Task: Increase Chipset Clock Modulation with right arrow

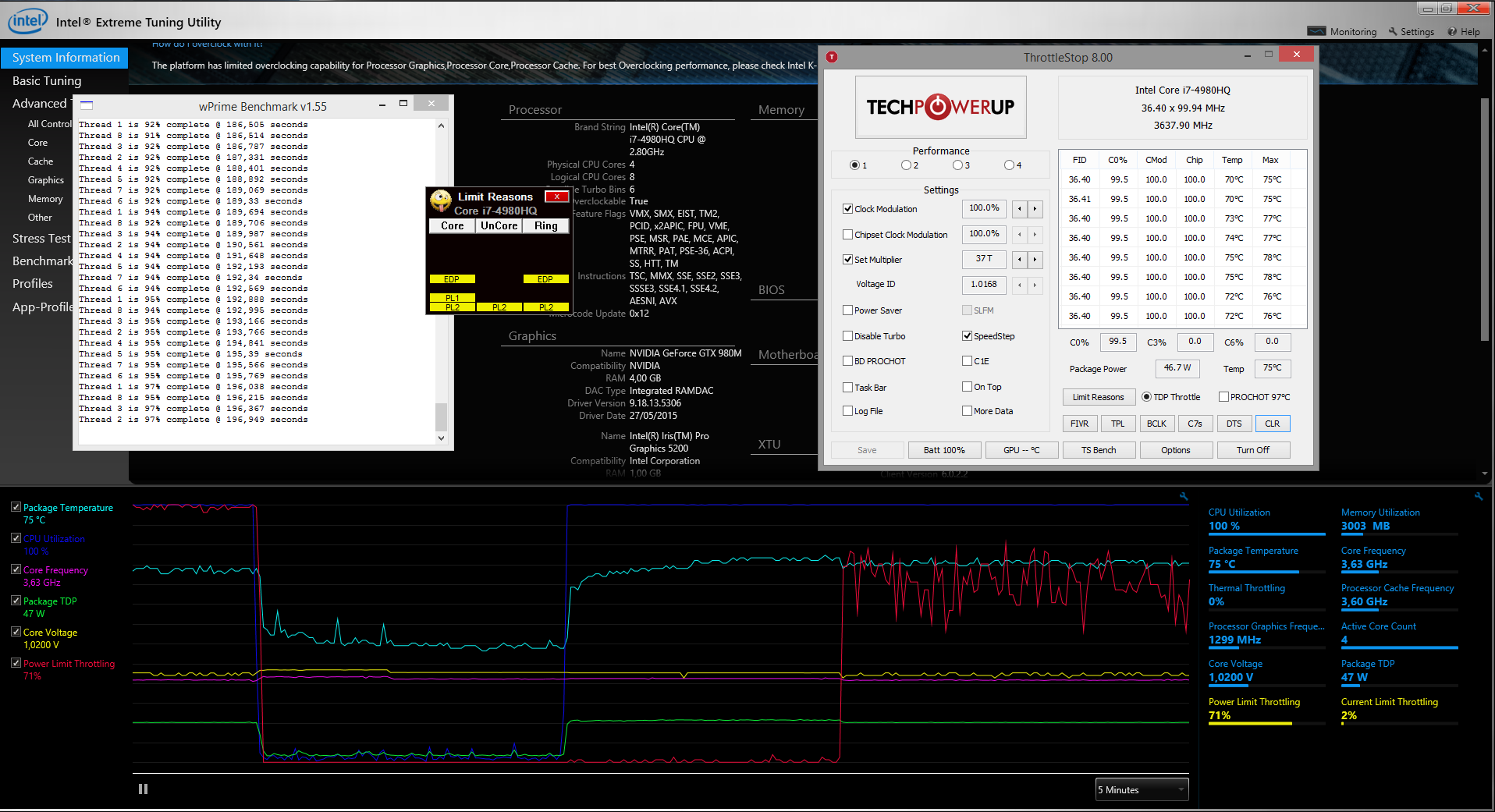Action: [1035, 234]
